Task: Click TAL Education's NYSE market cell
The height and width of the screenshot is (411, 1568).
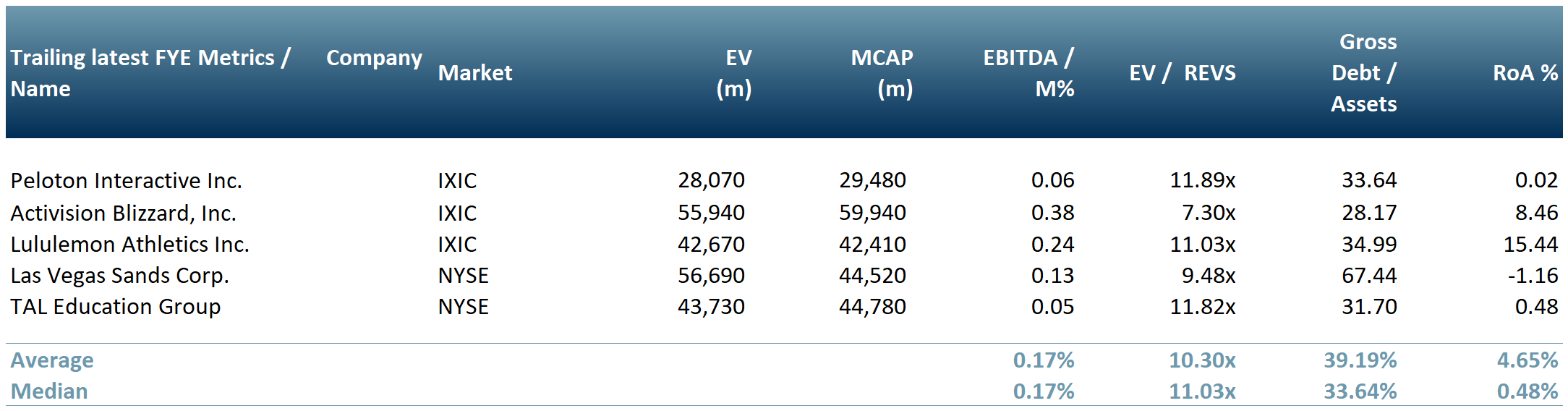Action: click(463, 307)
